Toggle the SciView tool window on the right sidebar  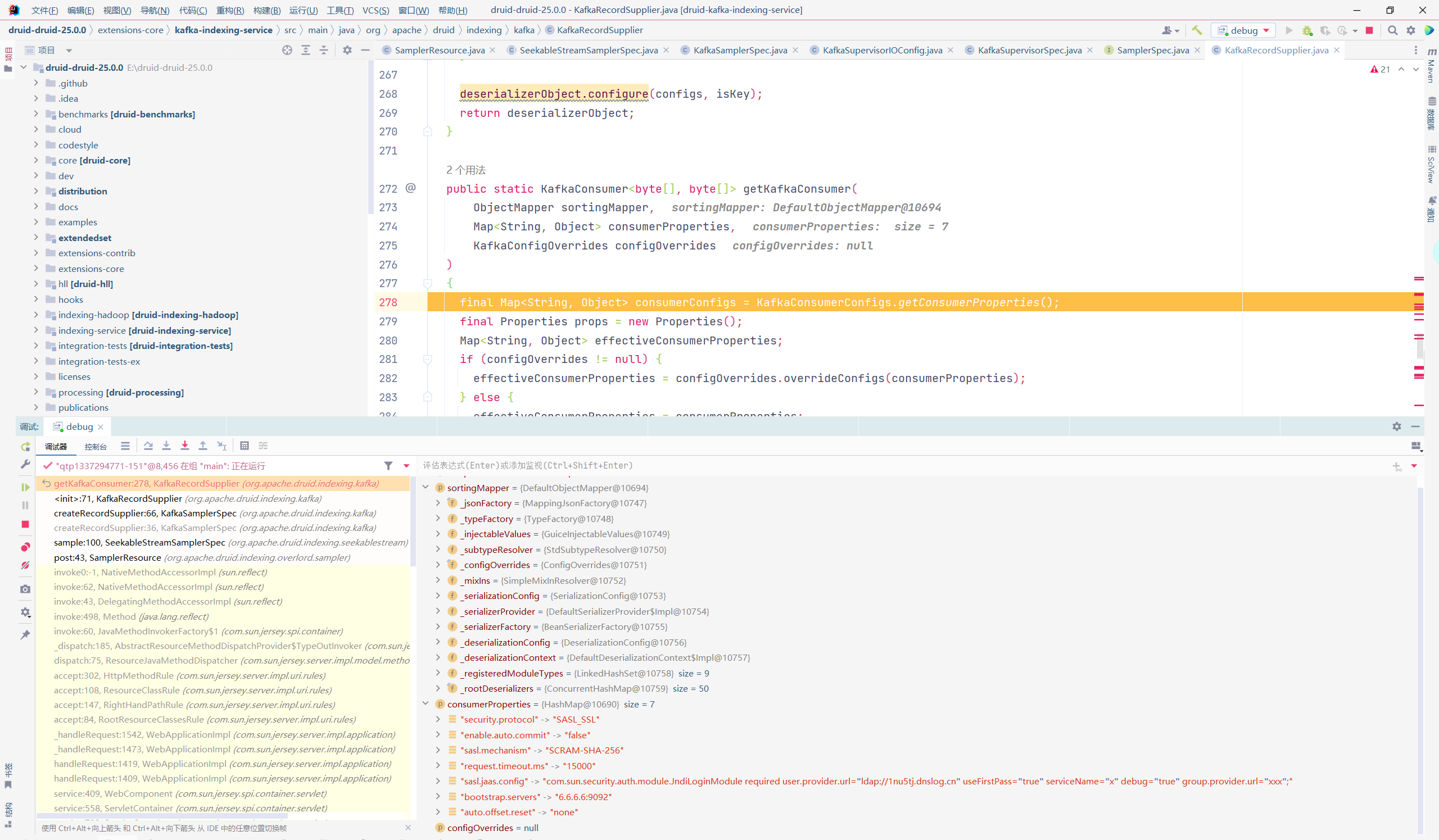click(x=1432, y=164)
